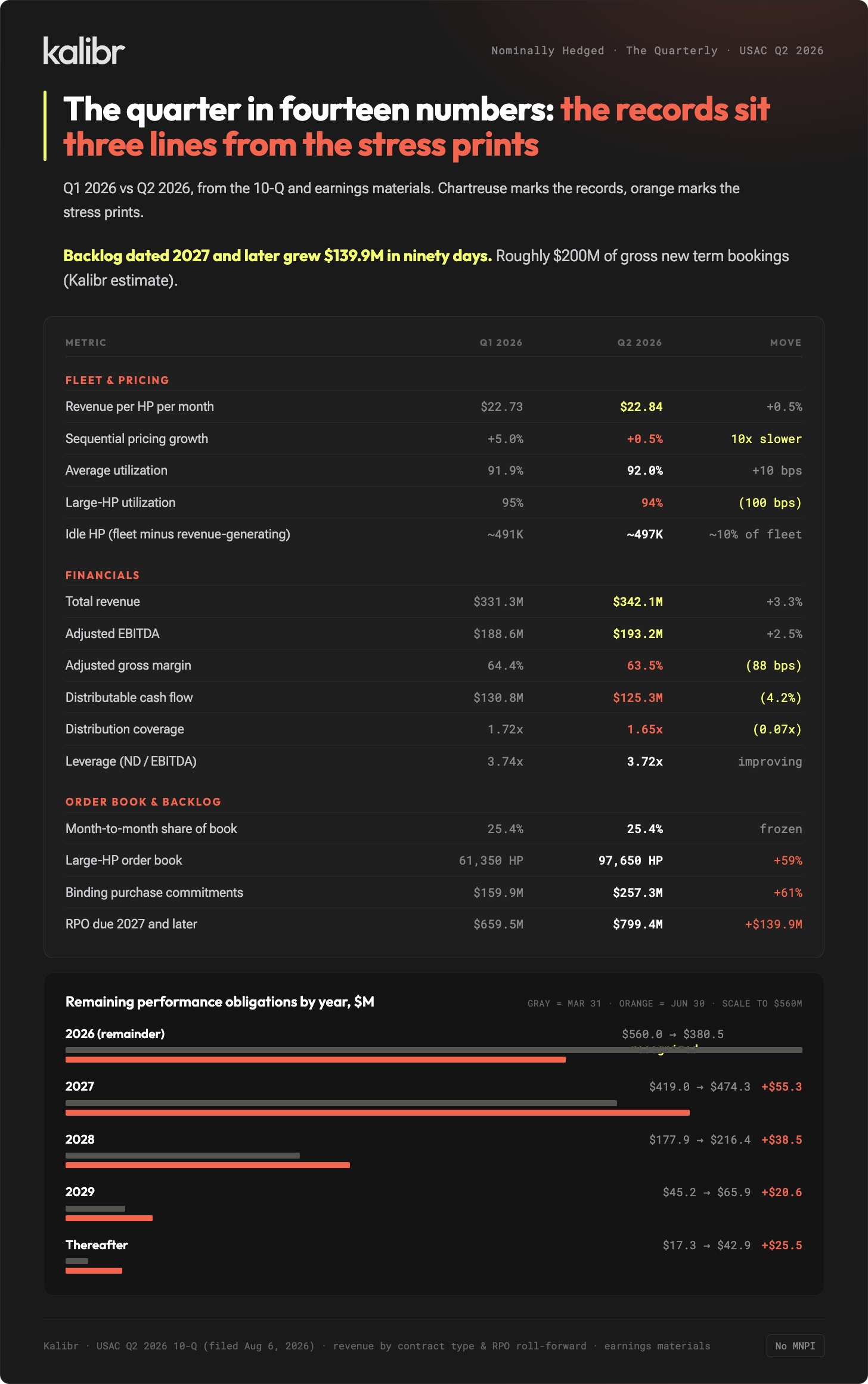Click the Large-HP utilization label
Image resolution: width=868 pixels, height=1384 pixels.
(120, 503)
